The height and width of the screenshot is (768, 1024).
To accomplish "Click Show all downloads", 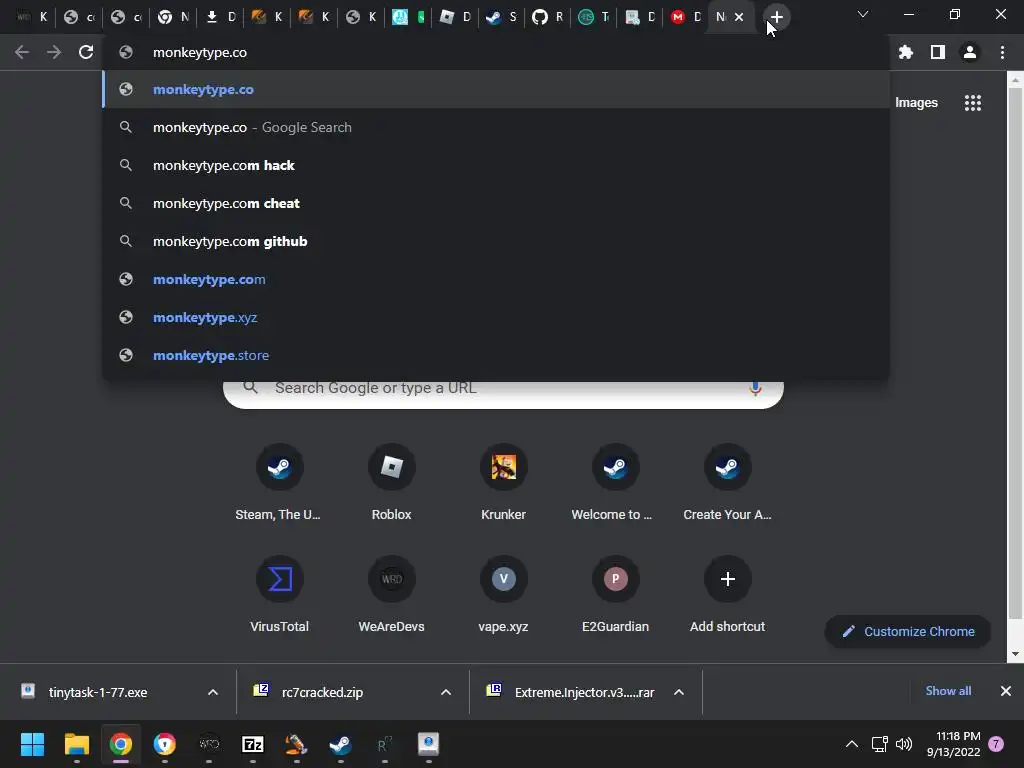I will click(948, 691).
